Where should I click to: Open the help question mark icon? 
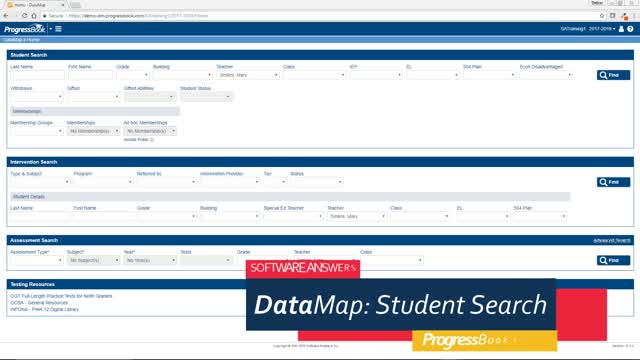pos(630,29)
